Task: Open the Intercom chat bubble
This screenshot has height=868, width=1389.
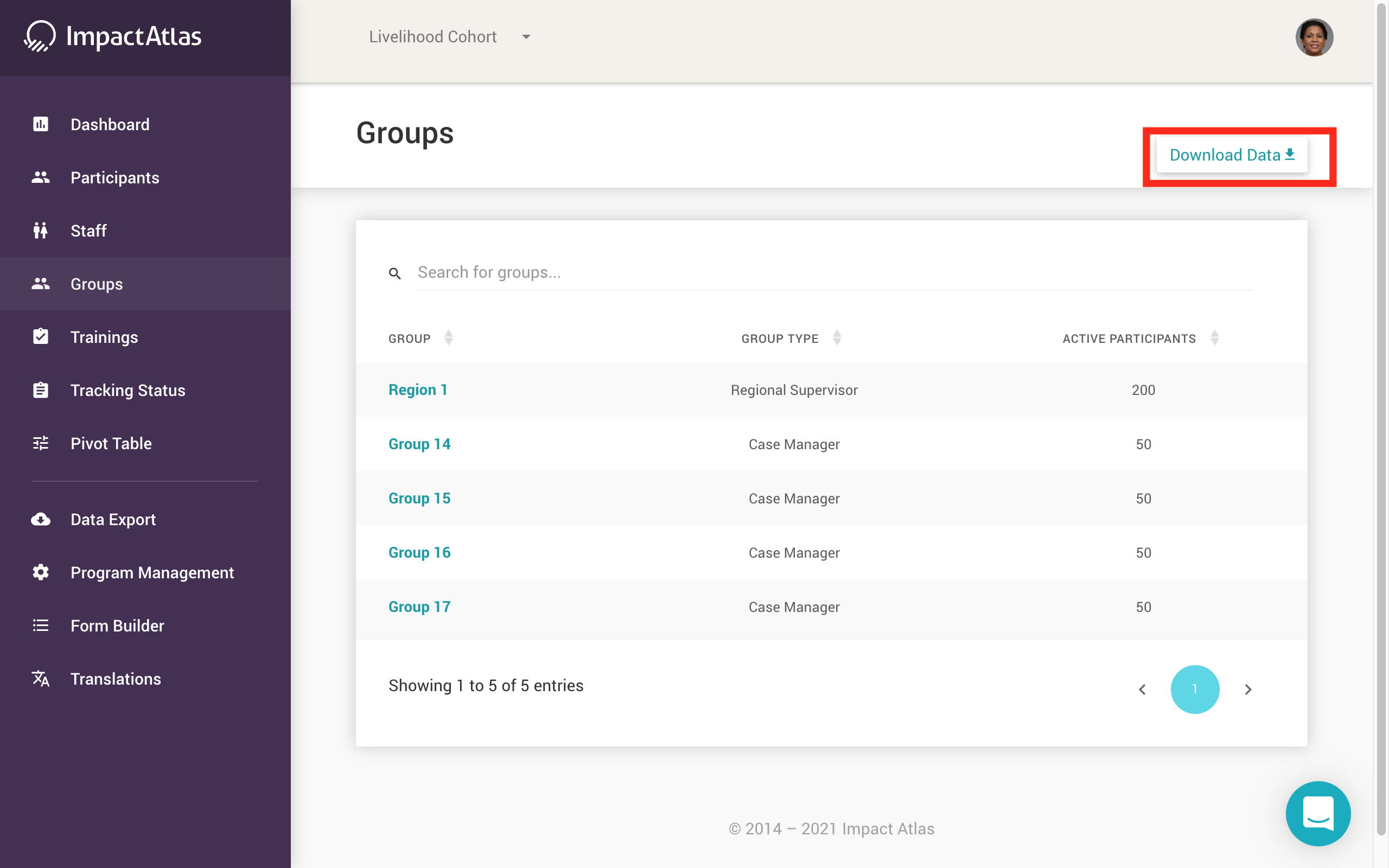Action: point(1318,813)
